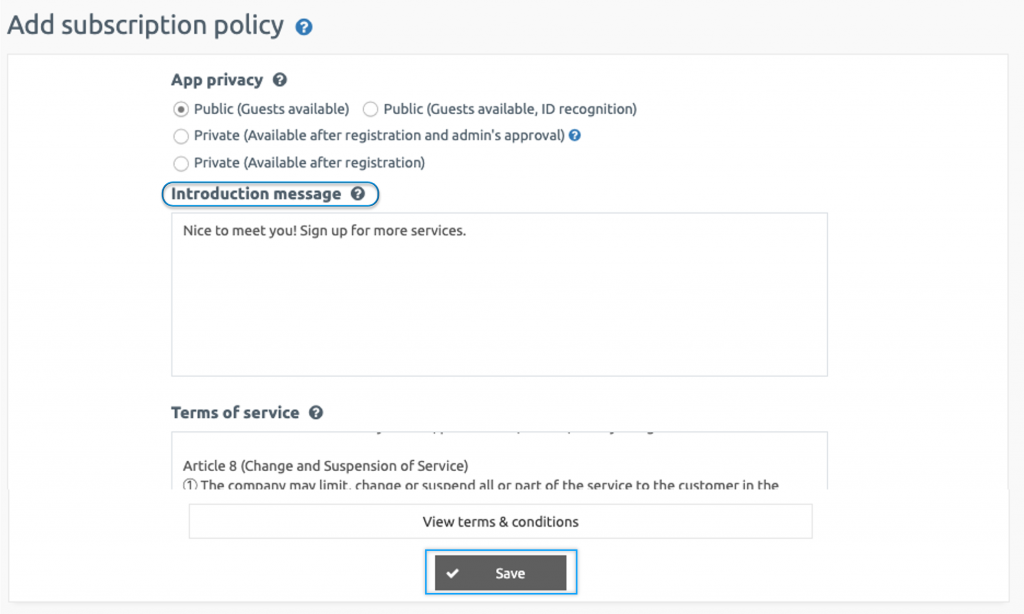Open View terms & conditions
The image size is (1024, 614).
coord(500,521)
